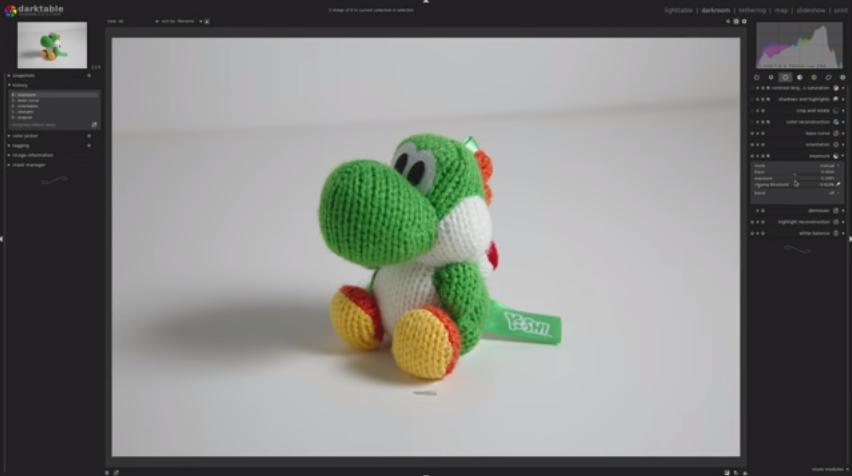Expand crop and rotate module arrow
This screenshot has width=852, height=476.
pos(843,111)
